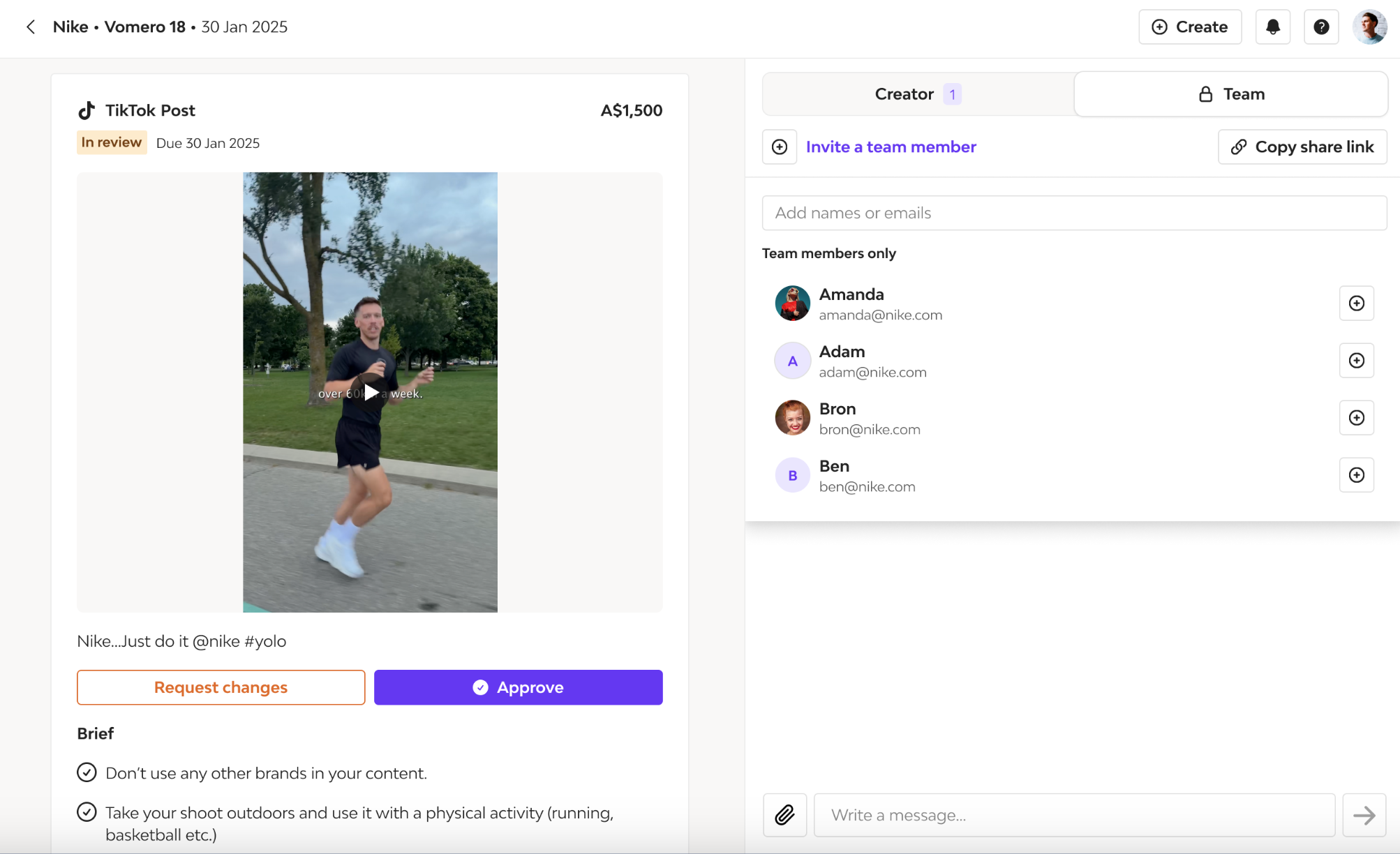Open the user profile avatar menu

[x=1369, y=27]
